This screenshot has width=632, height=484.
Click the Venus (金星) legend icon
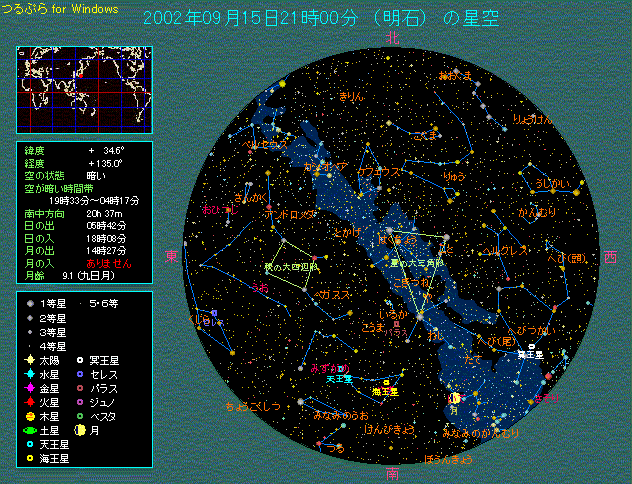click(31, 387)
